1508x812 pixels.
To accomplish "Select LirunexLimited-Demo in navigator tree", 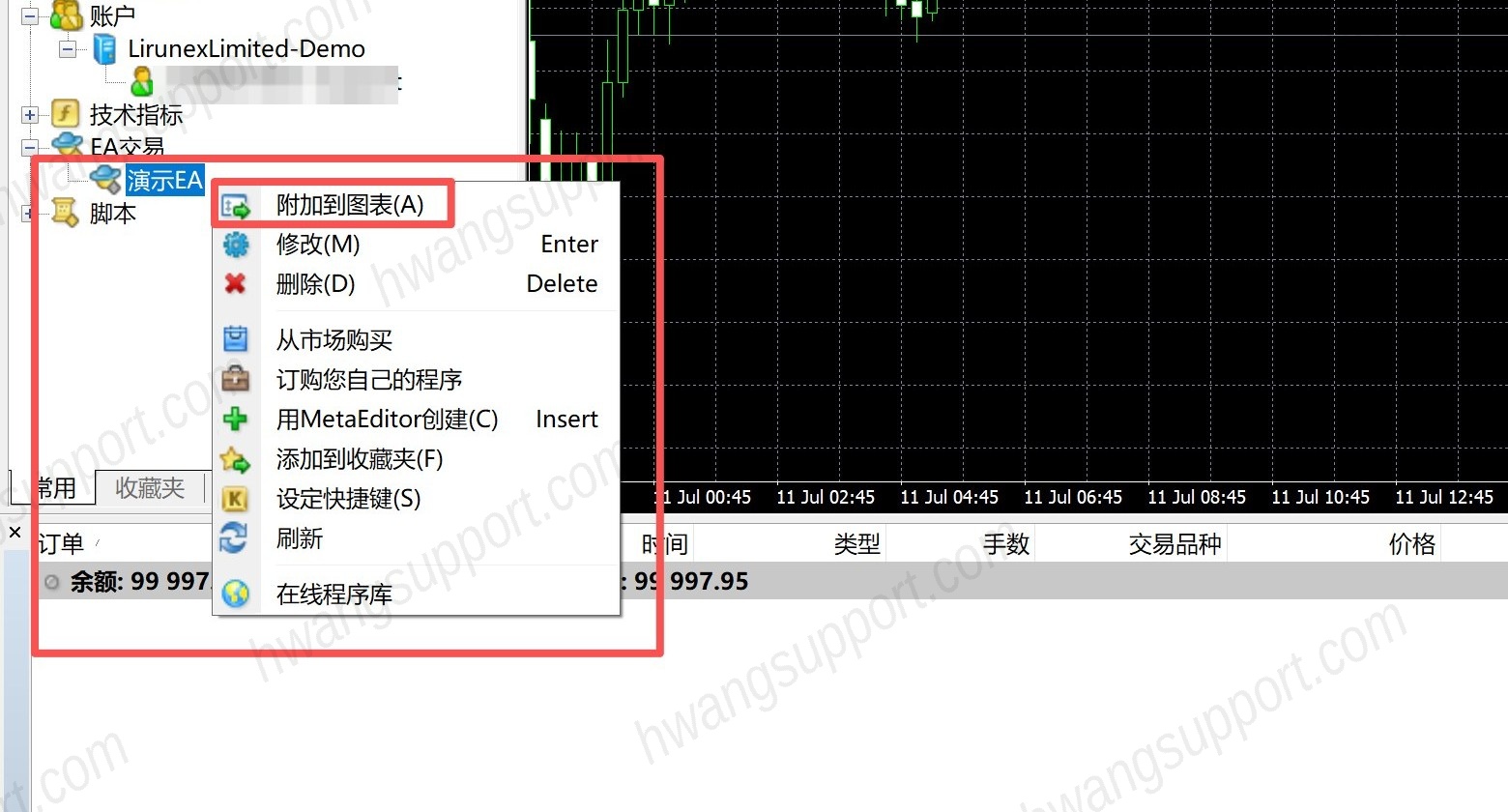I will point(246,49).
